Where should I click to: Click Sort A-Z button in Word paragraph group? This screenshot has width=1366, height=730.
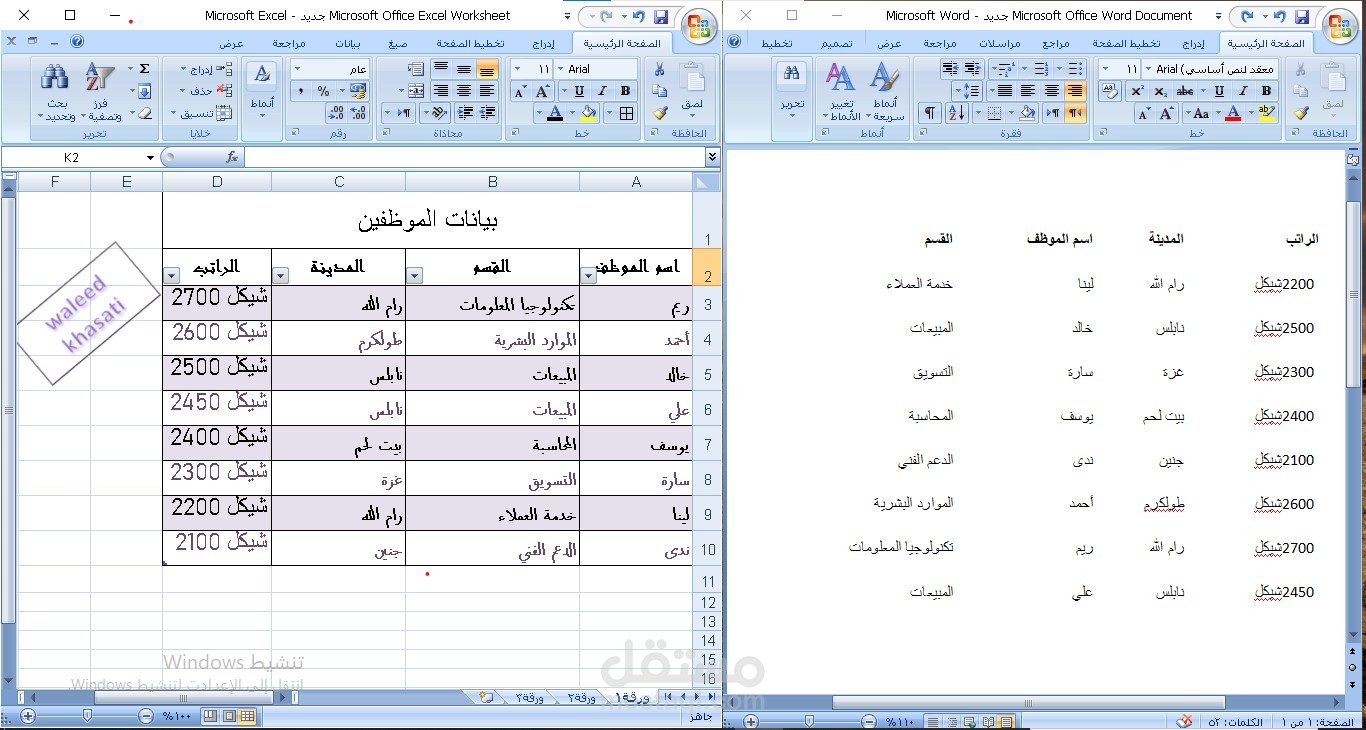(956, 113)
